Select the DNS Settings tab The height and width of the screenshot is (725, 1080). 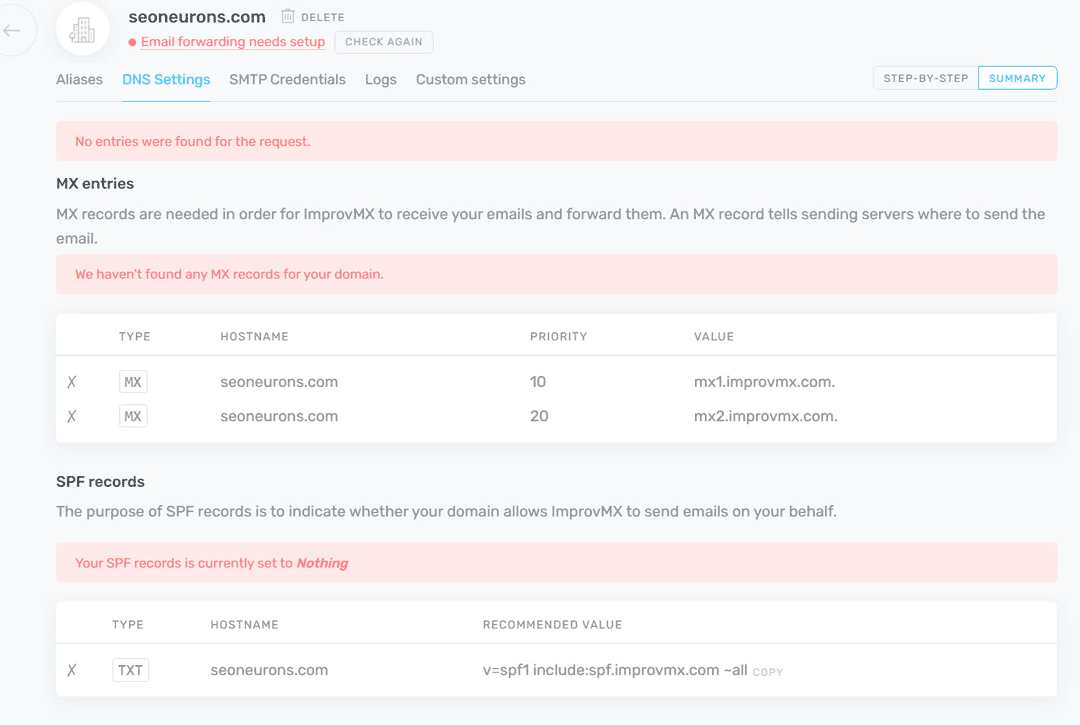click(x=166, y=79)
